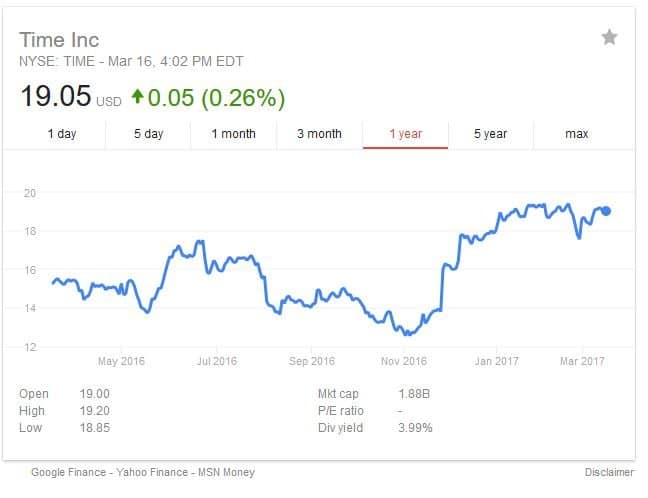Screen dimensions: 648x498
Task: Open the Google Finance link
Action: click(69, 472)
